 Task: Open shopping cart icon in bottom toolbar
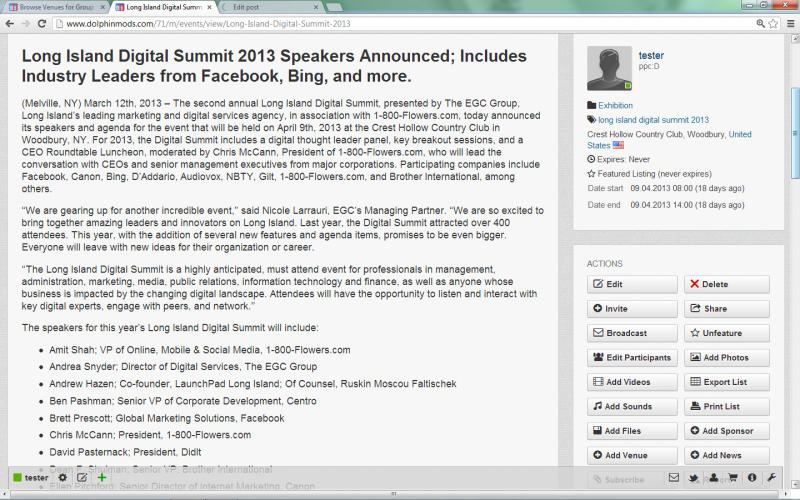point(733,478)
